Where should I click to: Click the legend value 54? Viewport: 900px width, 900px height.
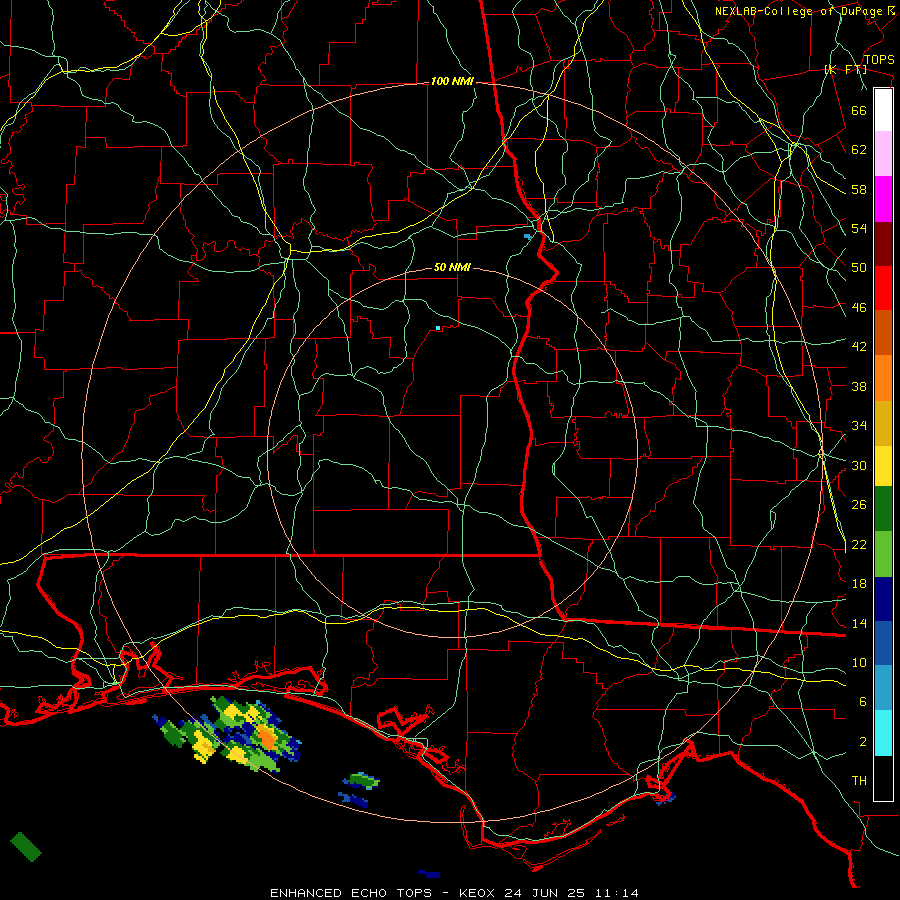[x=859, y=228]
